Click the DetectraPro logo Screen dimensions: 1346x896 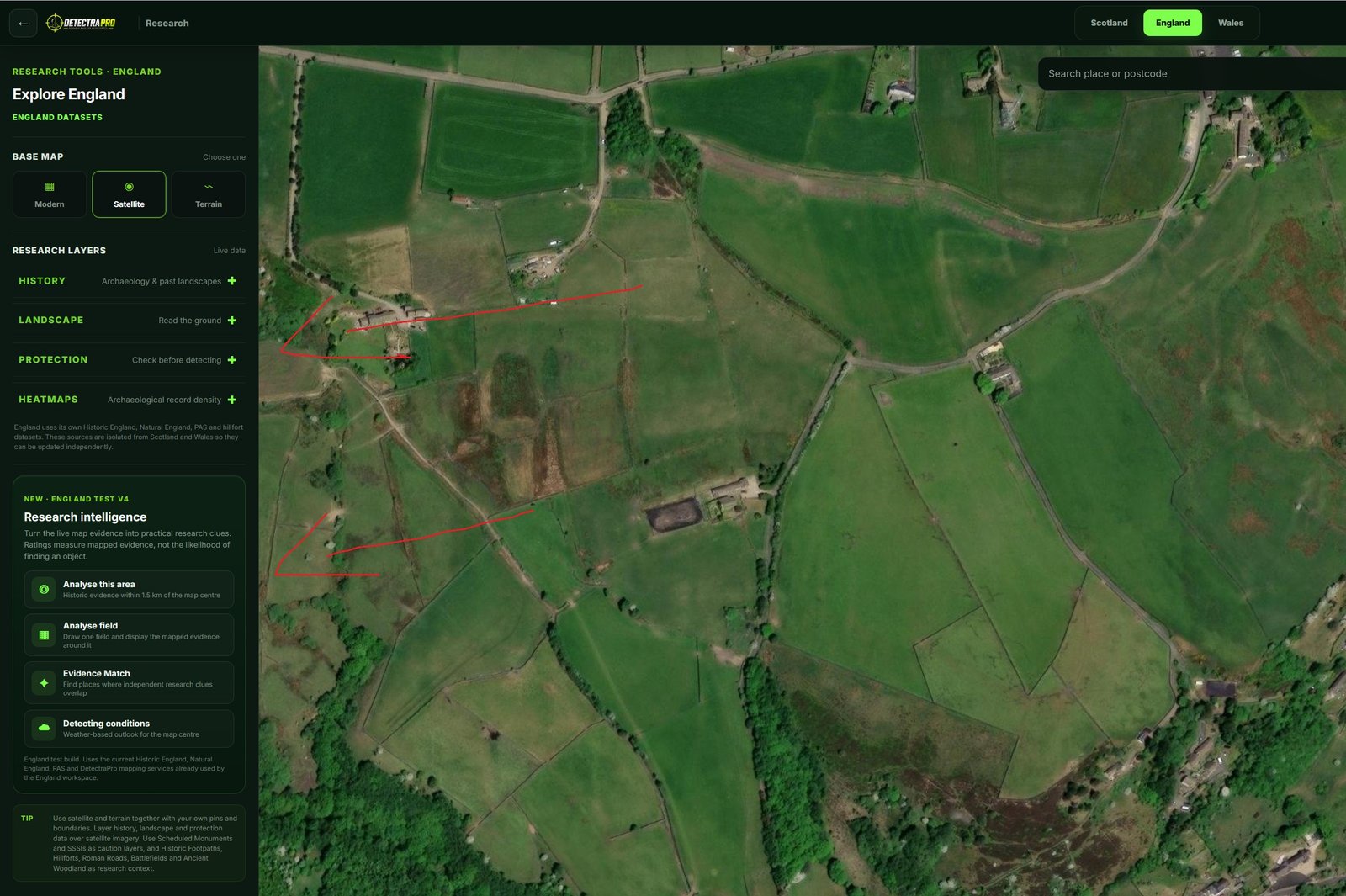tap(81, 23)
